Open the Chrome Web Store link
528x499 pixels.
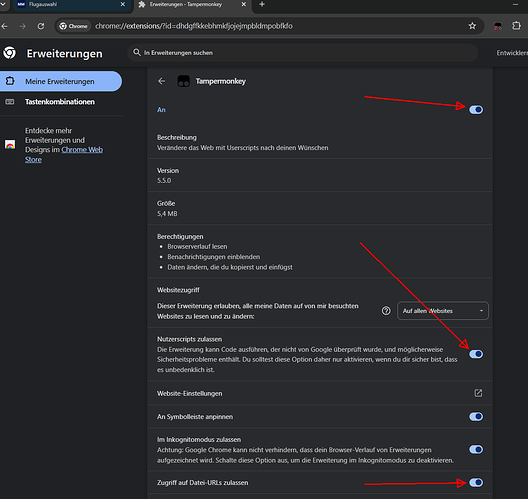point(64,155)
